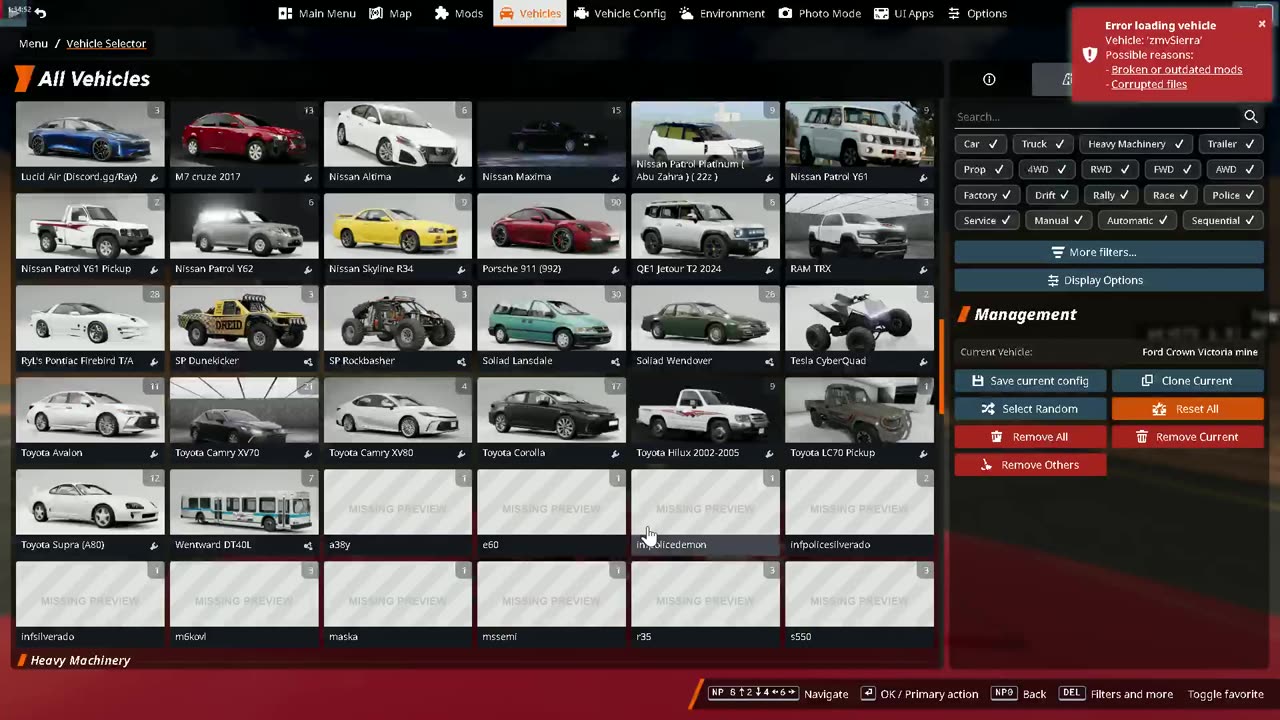Screen dimensions: 1280x720
Task: Click the orange Reset All button
Action: pos(1188,409)
